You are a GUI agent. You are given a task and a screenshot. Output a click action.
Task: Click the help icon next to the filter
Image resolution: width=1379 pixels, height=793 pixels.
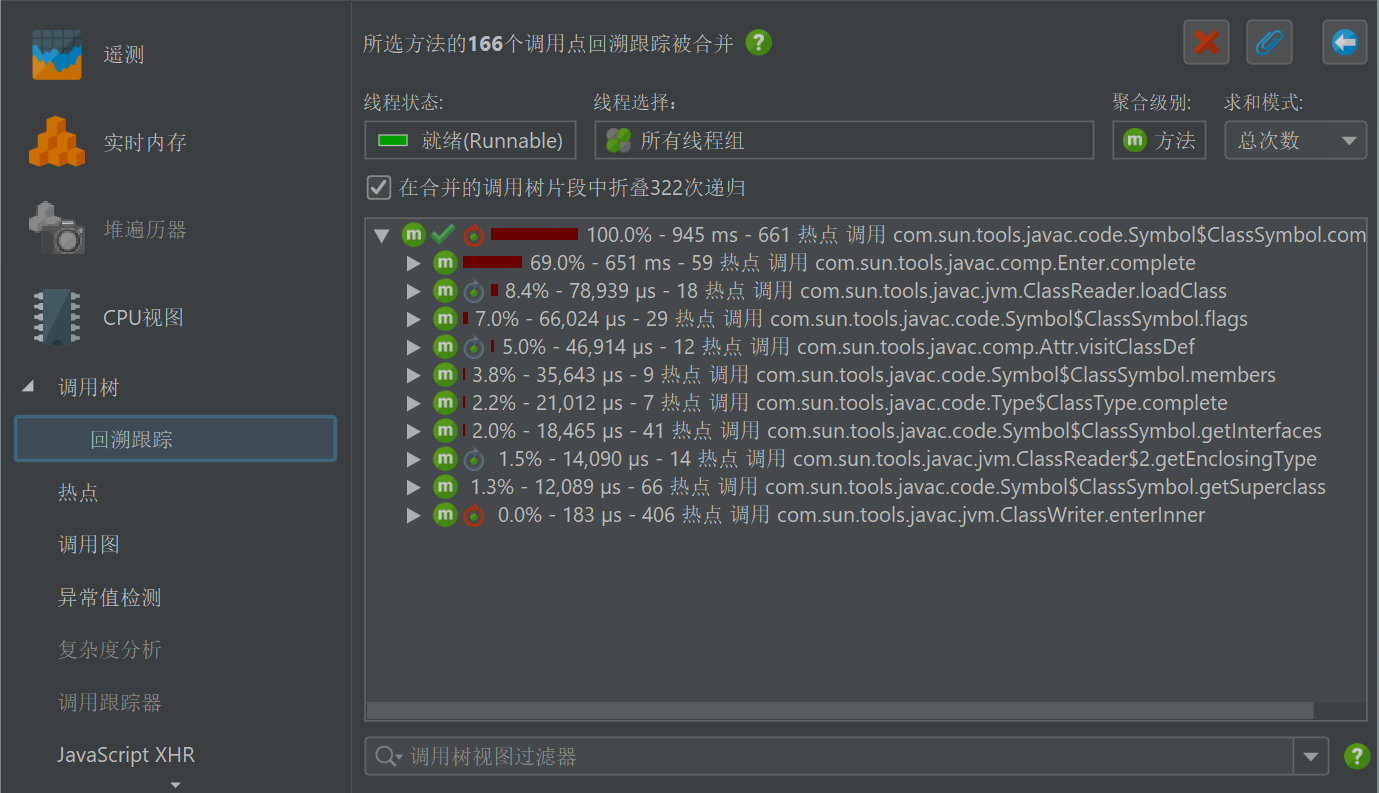(1356, 756)
